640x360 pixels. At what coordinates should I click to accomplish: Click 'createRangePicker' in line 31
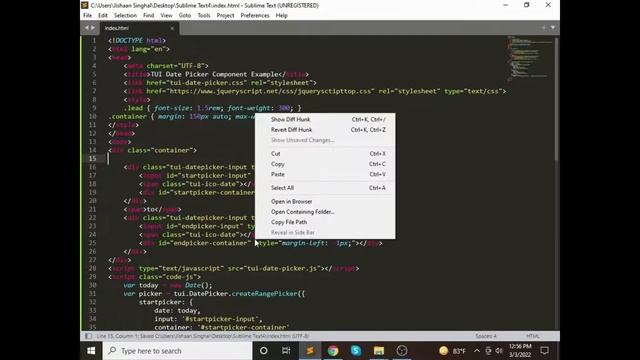pos(264,293)
